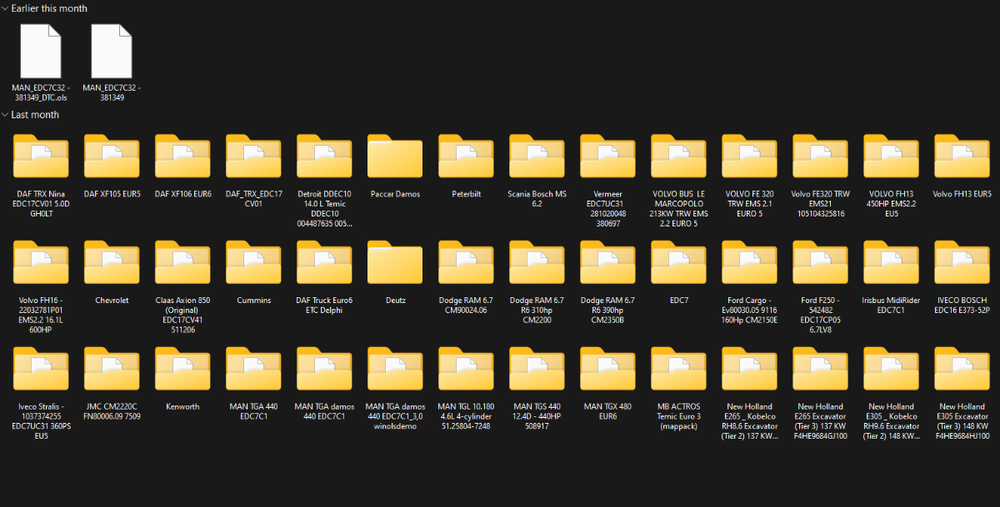Open New Holland E265 Kobelco RH8.6 folder
The height and width of the screenshot is (507, 1000).
tap(749, 369)
